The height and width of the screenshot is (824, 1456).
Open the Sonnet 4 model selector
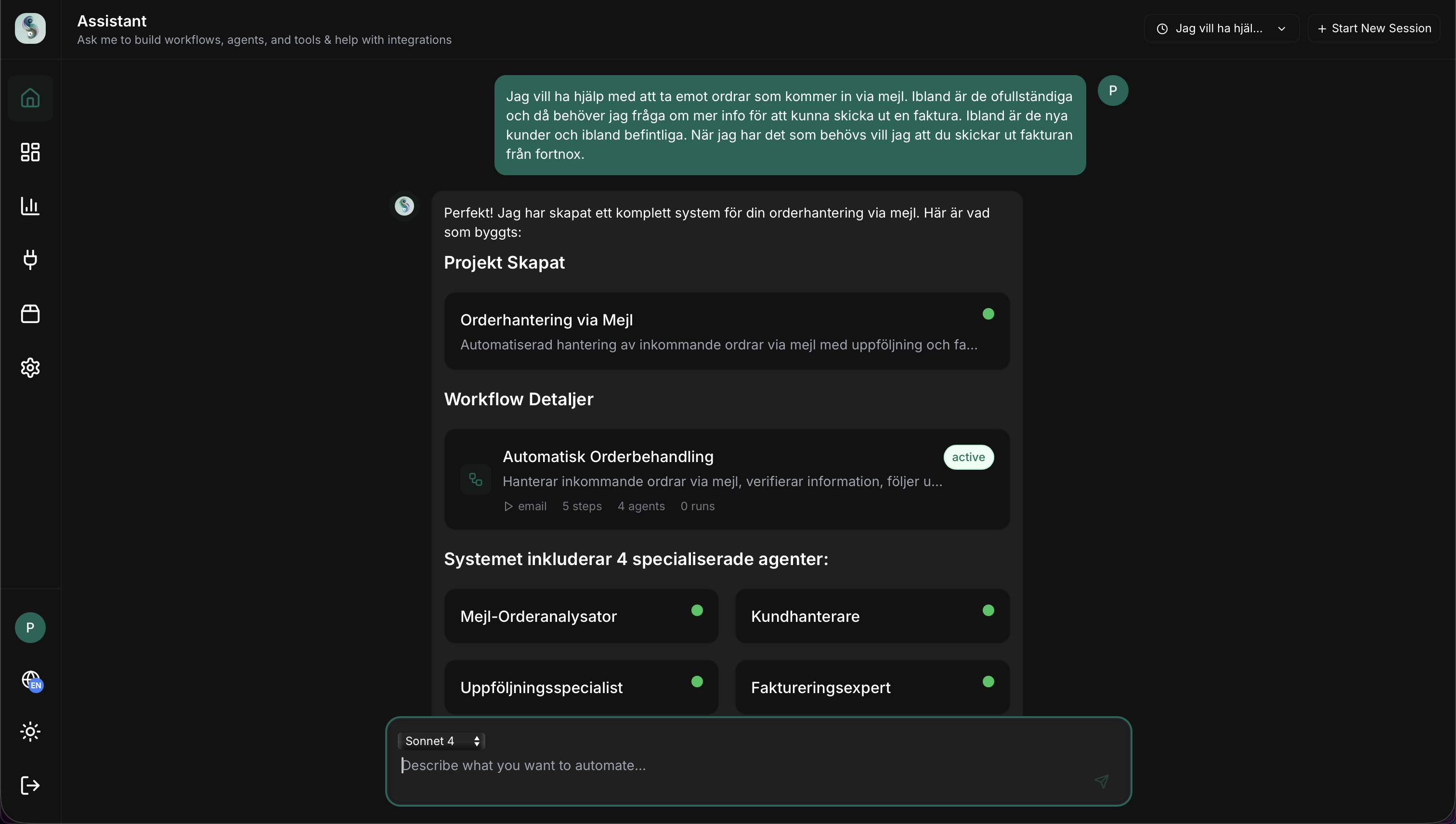pyautogui.click(x=442, y=741)
